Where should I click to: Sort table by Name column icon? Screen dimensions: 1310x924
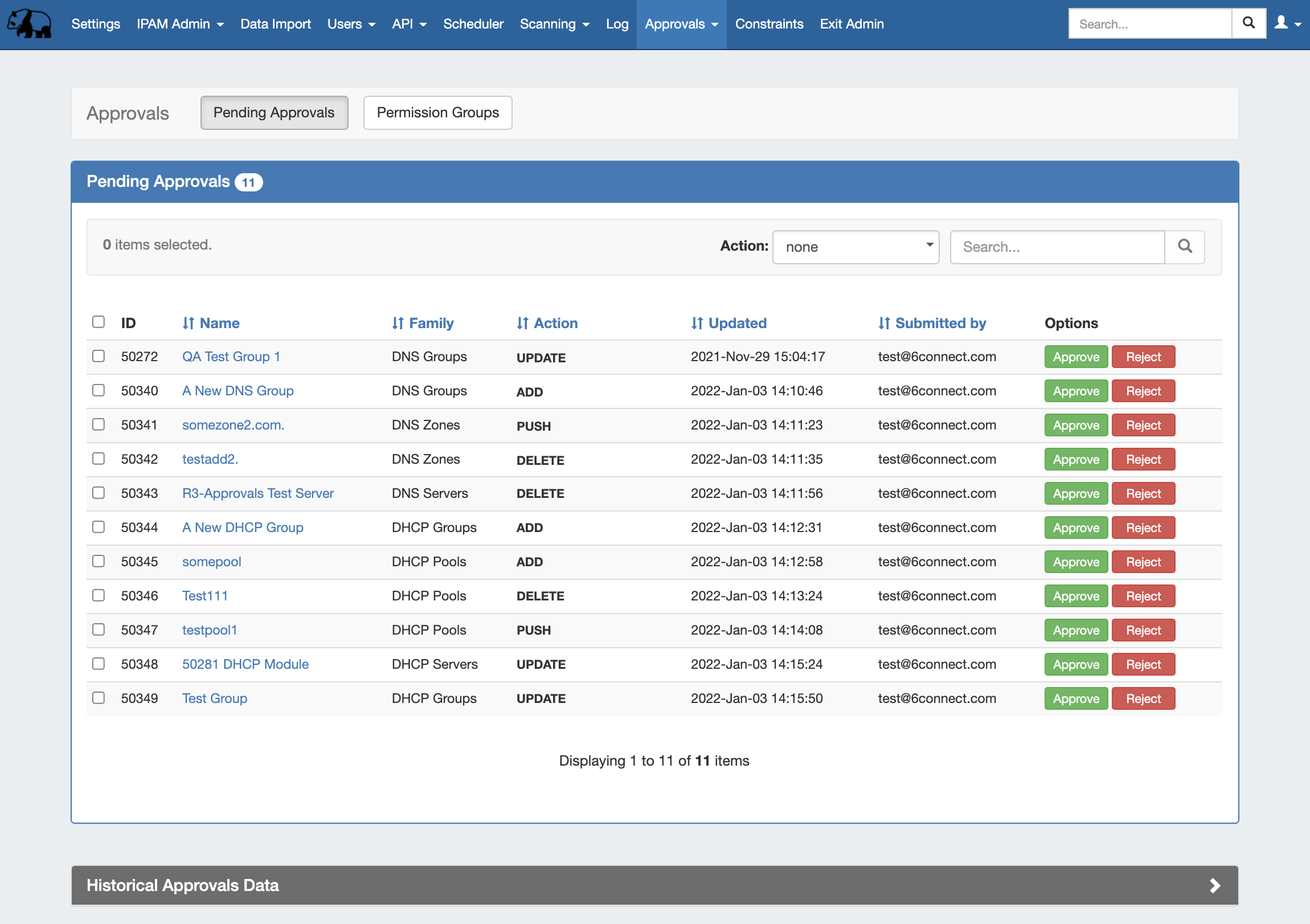(x=189, y=324)
